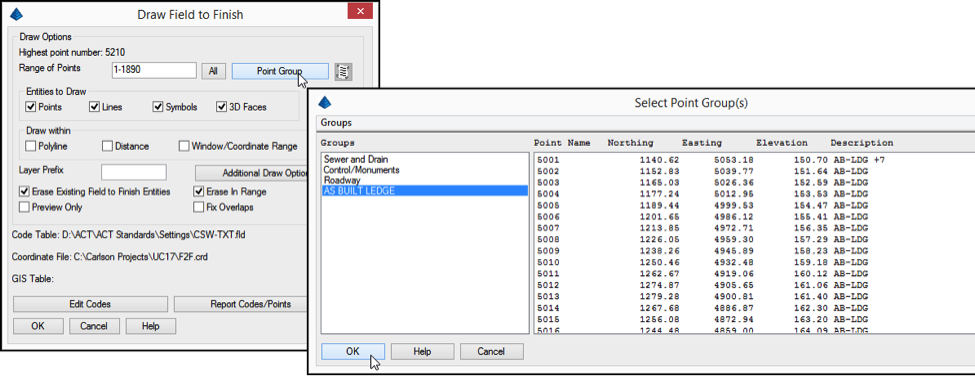This screenshot has width=975, height=382.
Task: Toggle the Lines checkbox
Action: click(x=95, y=107)
